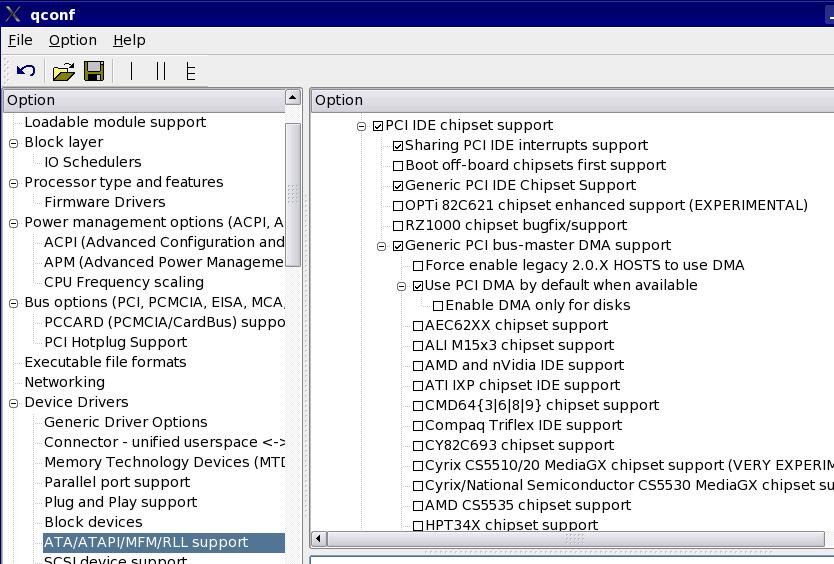Toggle Generic PCI bus-master DMA support checkbox
Viewport: 834px width, 564px height.
pyautogui.click(x=398, y=246)
